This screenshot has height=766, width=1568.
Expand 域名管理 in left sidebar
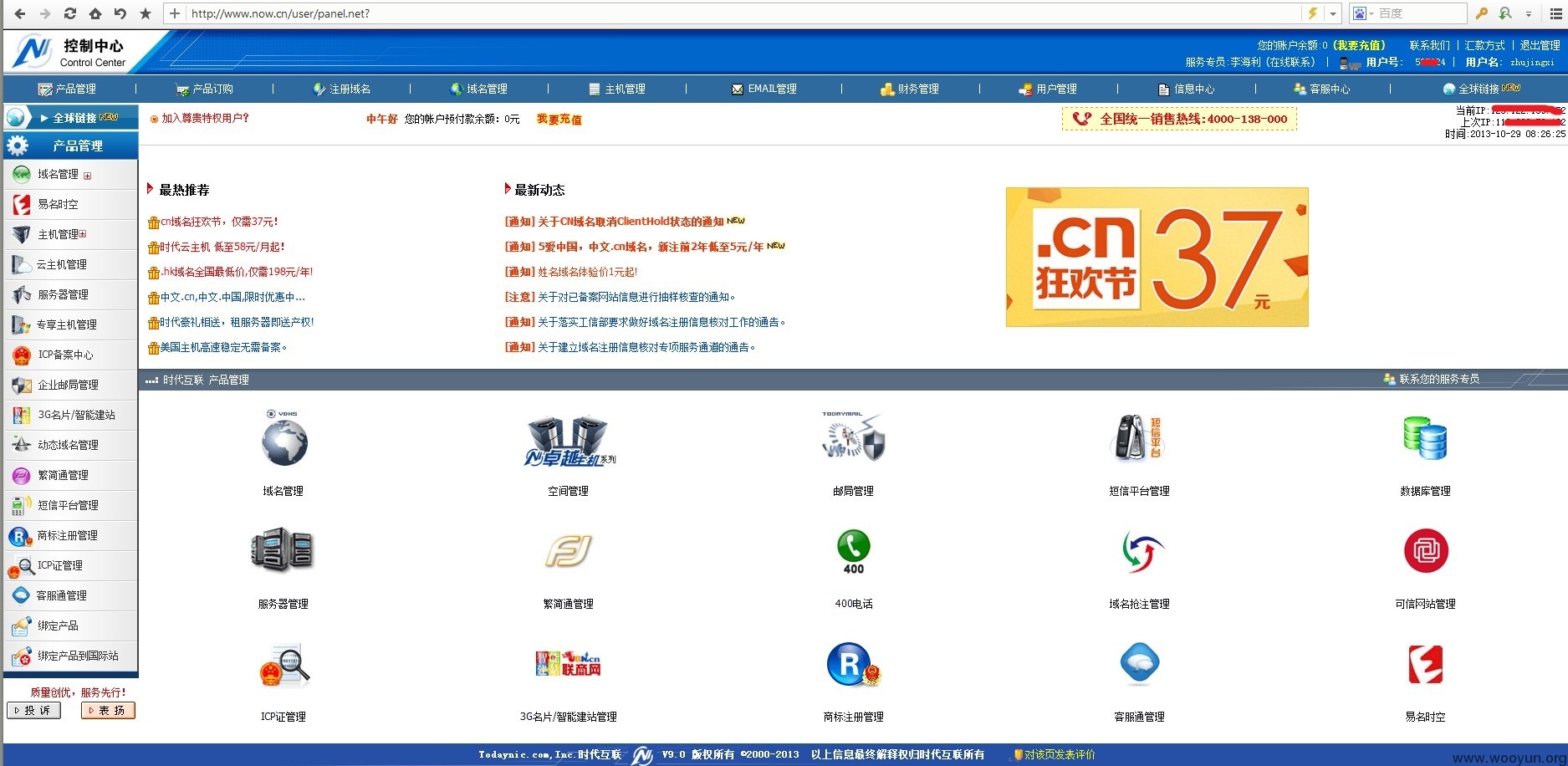tap(87, 176)
